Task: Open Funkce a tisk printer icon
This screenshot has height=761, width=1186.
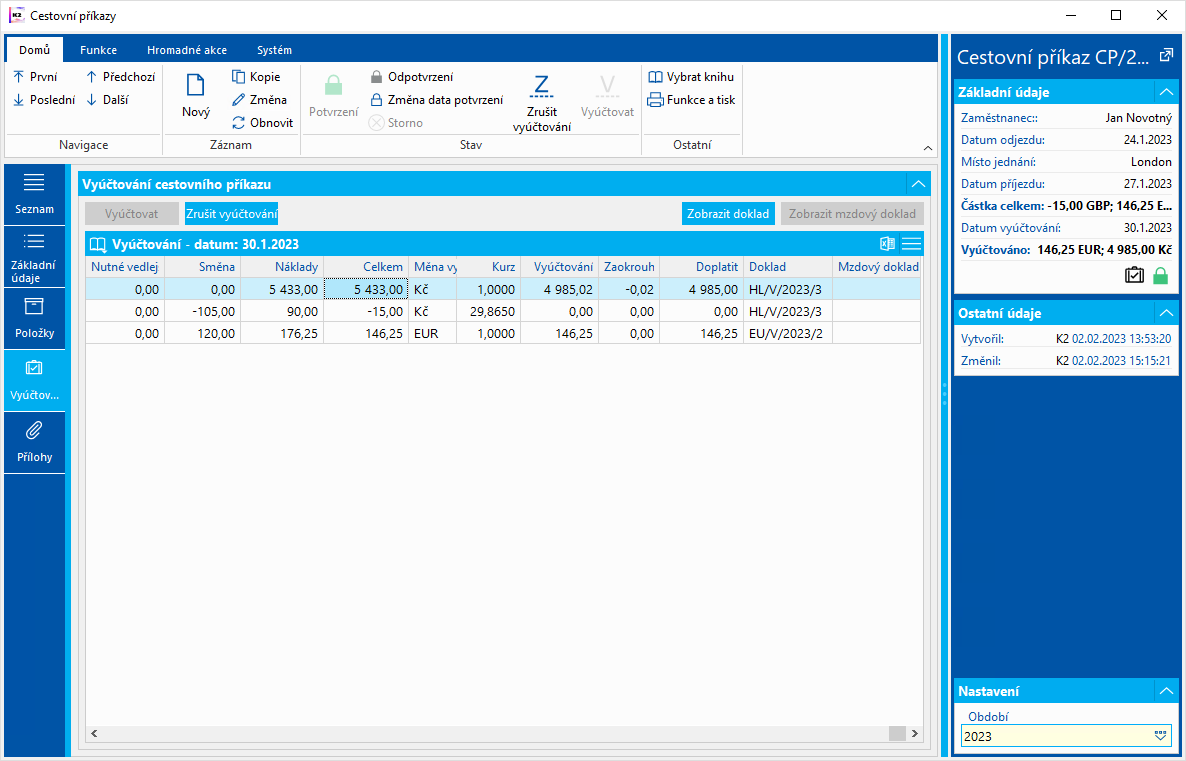Action: tap(655, 100)
